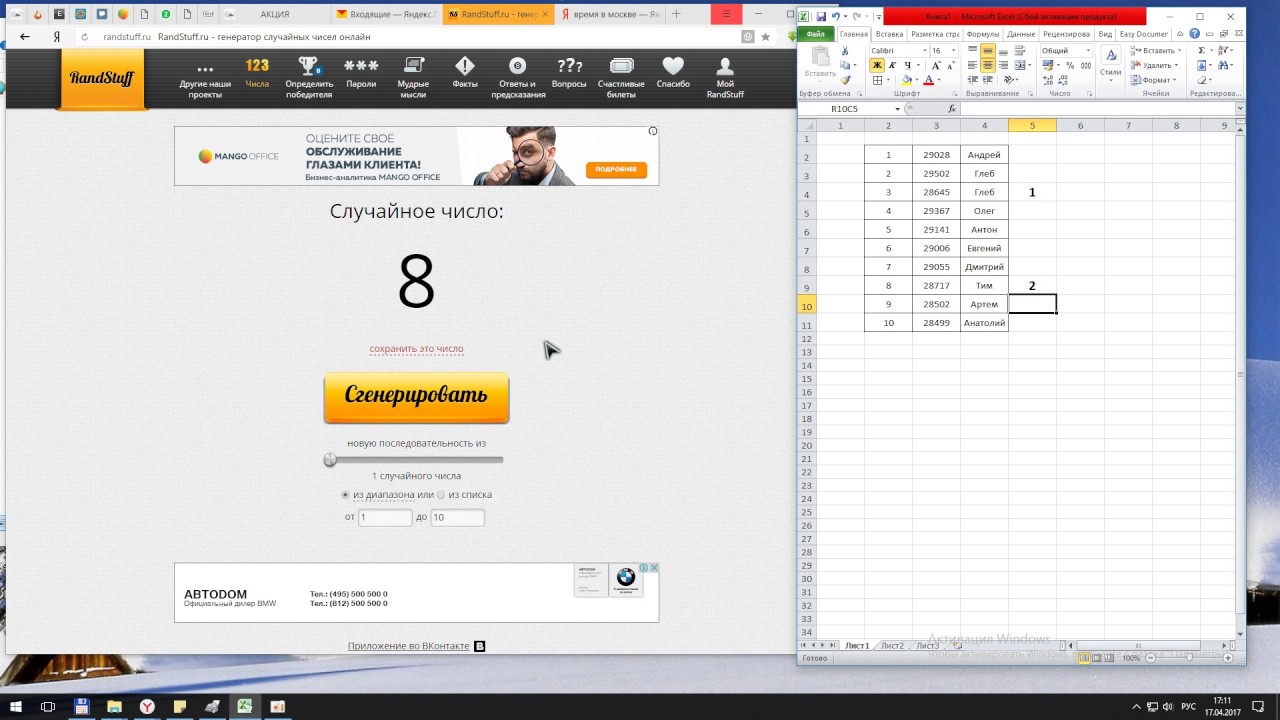
Task: Open Мудрые мысли section
Action: pyautogui.click(x=413, y=76)
